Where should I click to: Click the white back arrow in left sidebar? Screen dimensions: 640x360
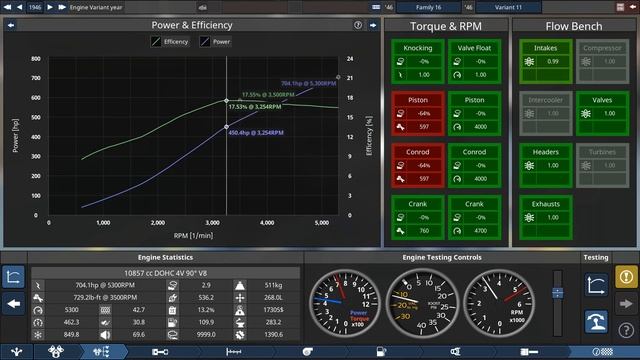coord(13,304)
